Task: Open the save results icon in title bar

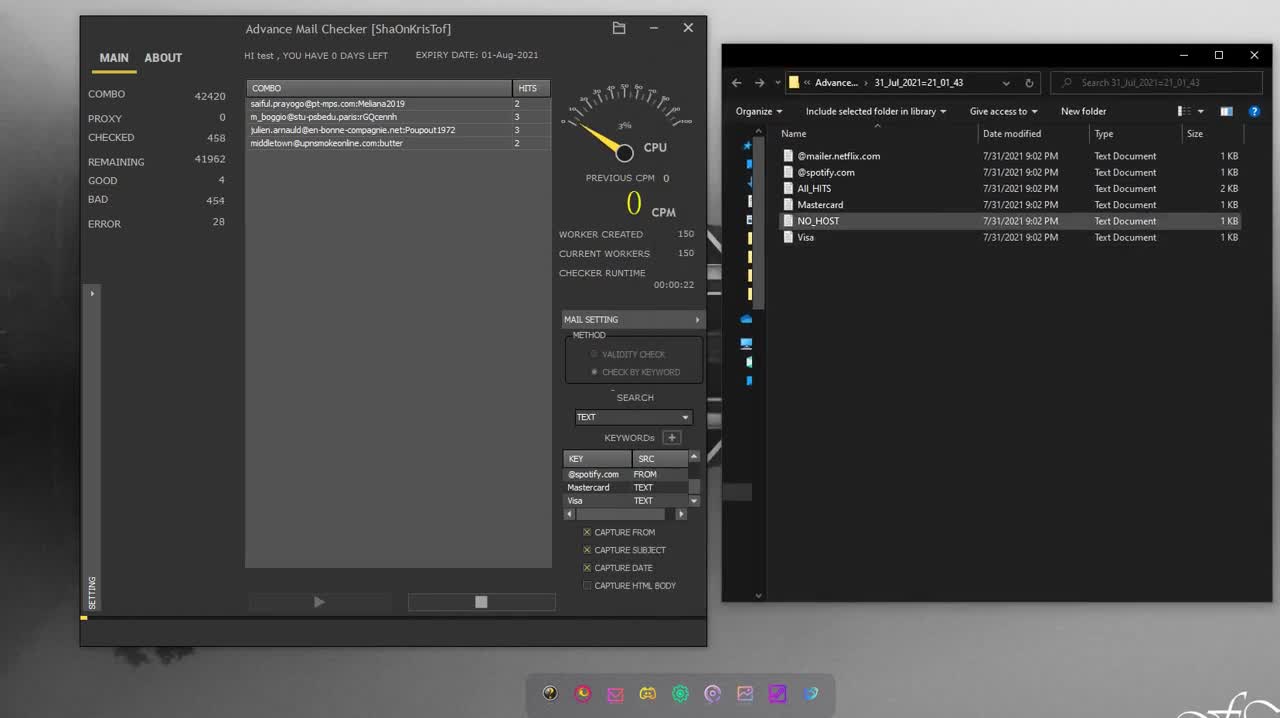Action: pyautogui.click(x=618, y=28)
